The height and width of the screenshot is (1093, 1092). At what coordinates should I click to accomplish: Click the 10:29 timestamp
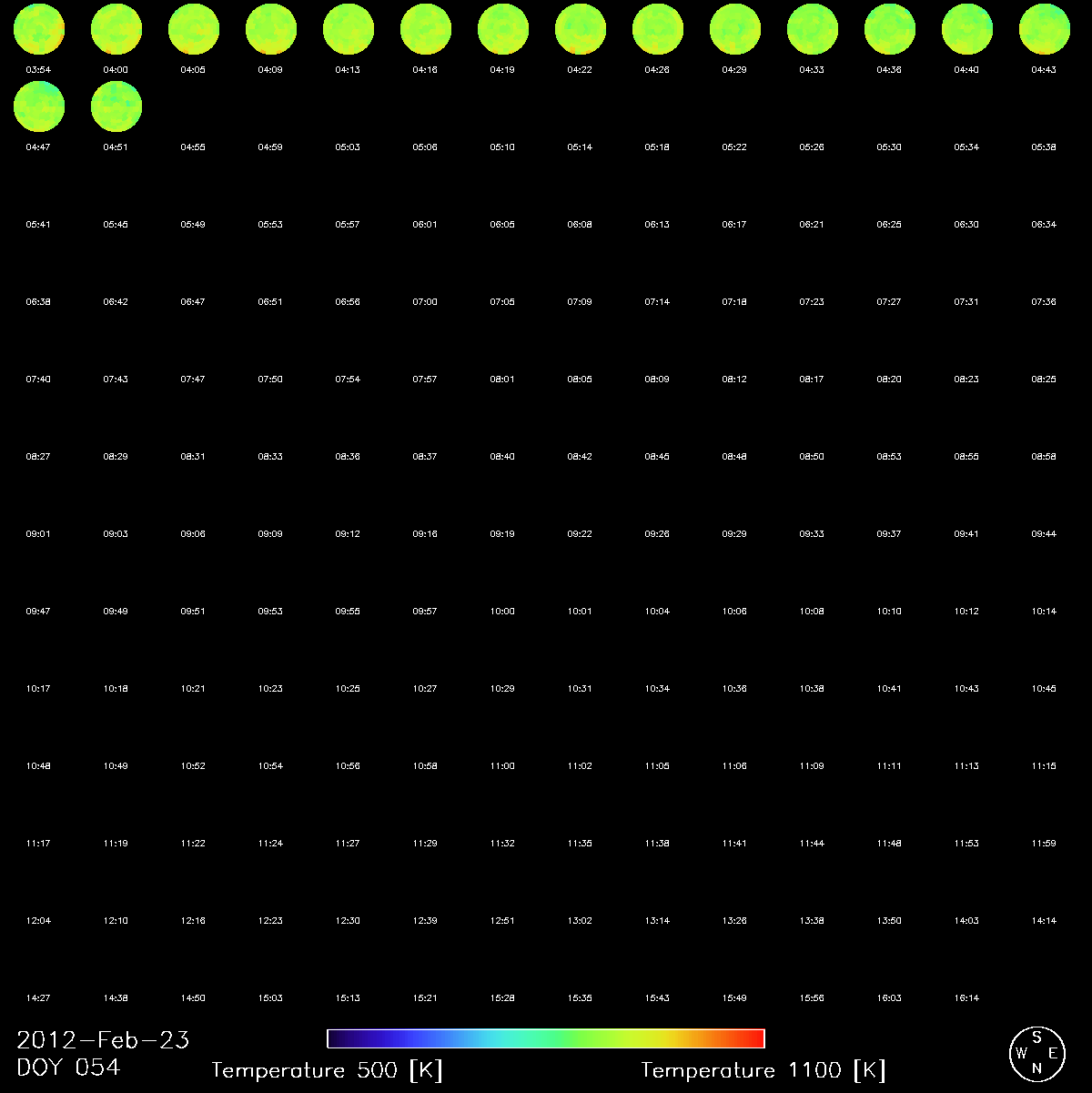[x=502, y=688]
